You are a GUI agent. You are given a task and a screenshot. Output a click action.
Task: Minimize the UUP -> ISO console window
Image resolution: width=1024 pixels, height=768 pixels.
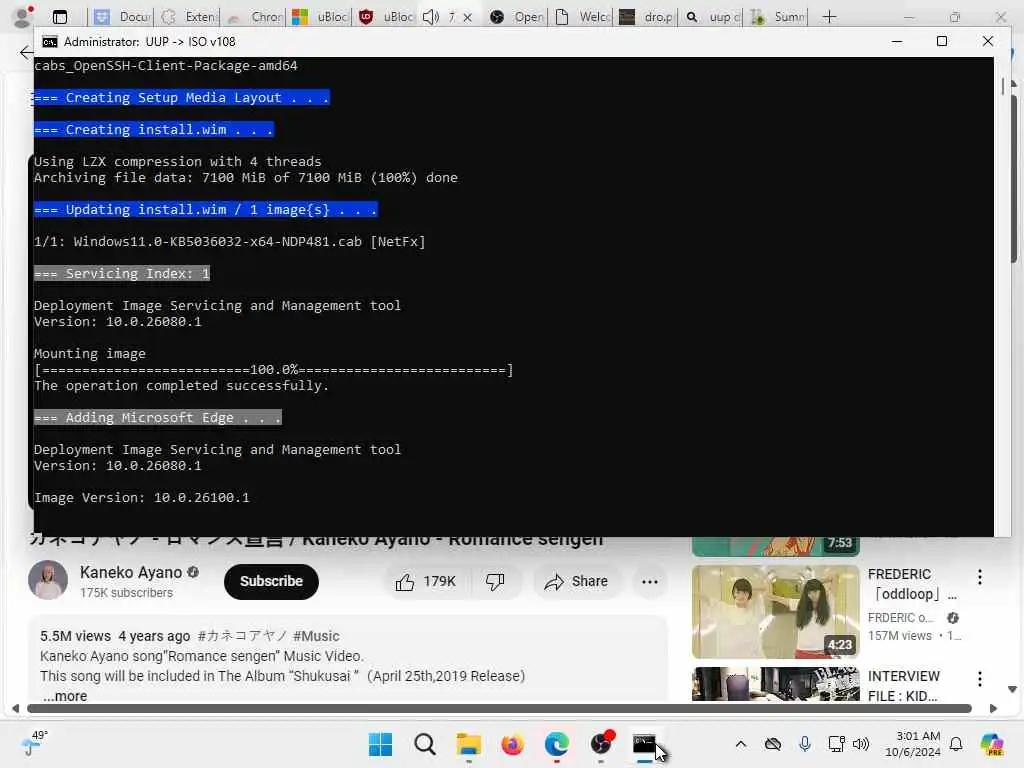coord(897,41)
